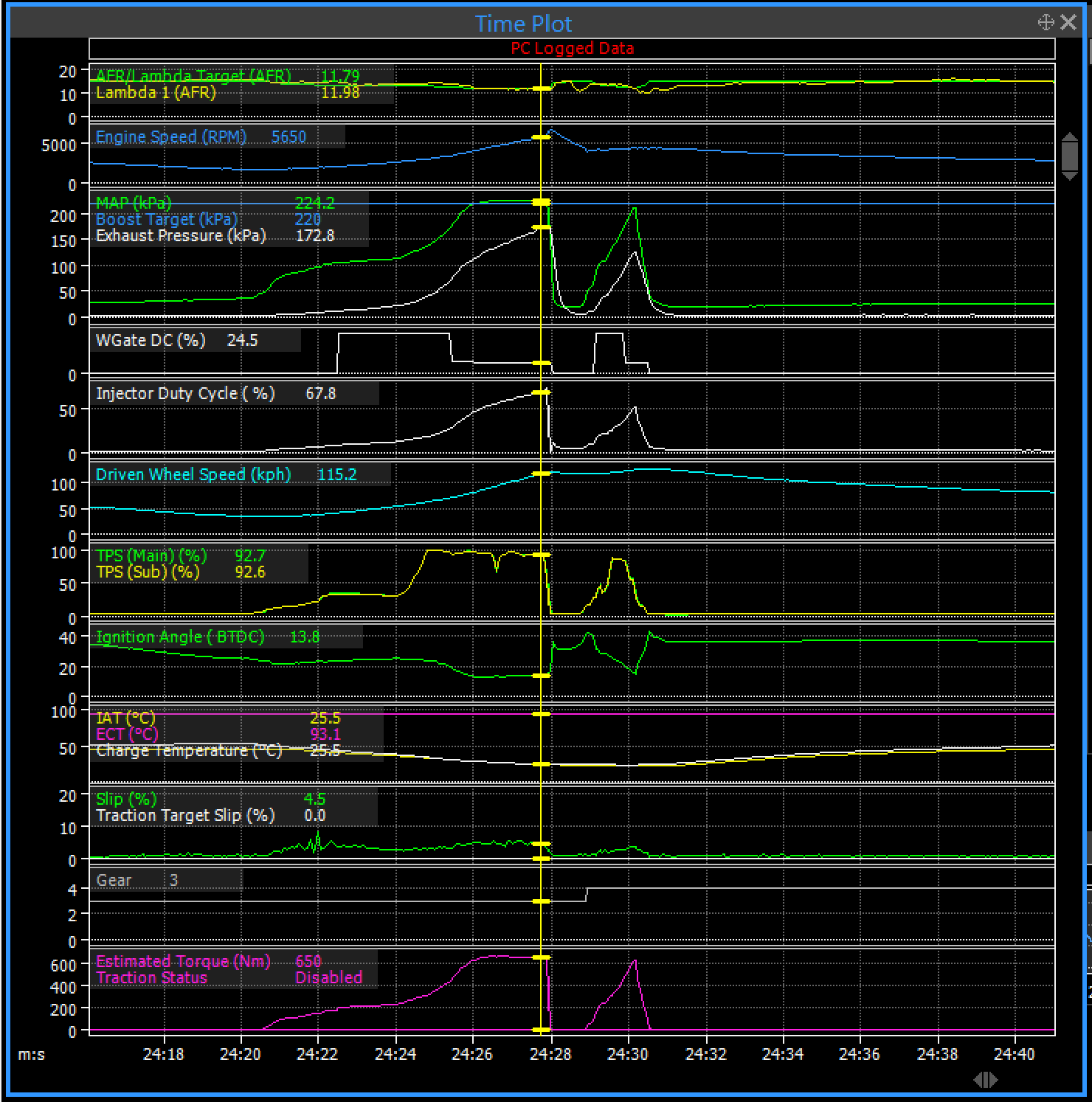Click the Injector Duty Cycle (%) label
The height and width of the screenshot is (1102, 1092).
[185, 394]
